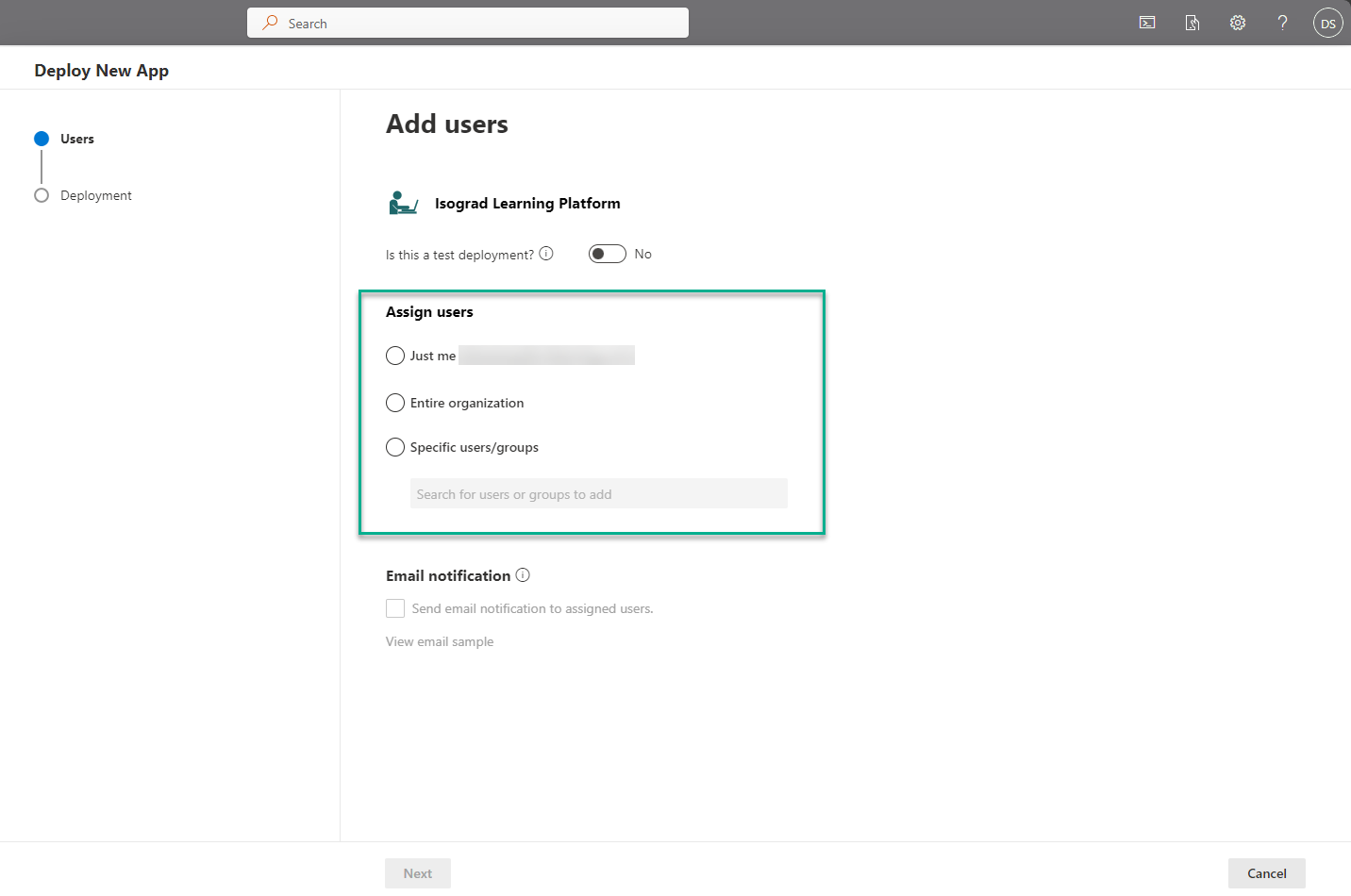1351x896 pixels.
Task: Click the 'No' label next to toggle
Action: pos(643,254)
